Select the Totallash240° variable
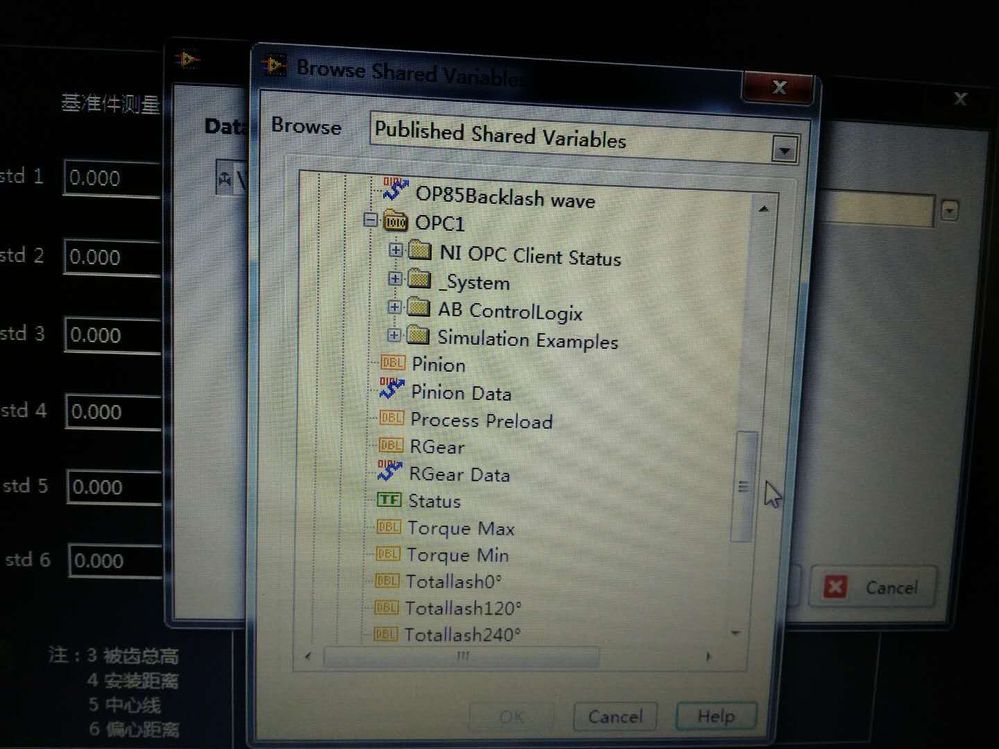The image size is (999, 749). tap(463, 635)
